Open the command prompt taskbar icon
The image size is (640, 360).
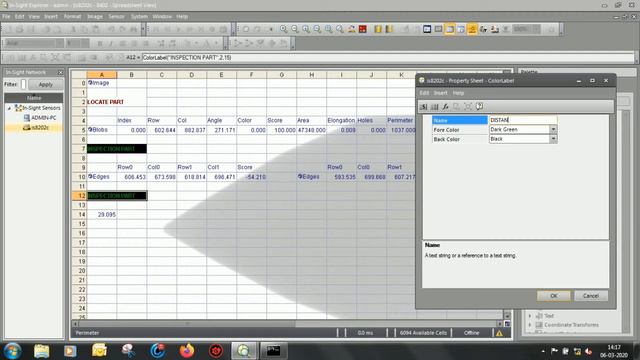273,351
